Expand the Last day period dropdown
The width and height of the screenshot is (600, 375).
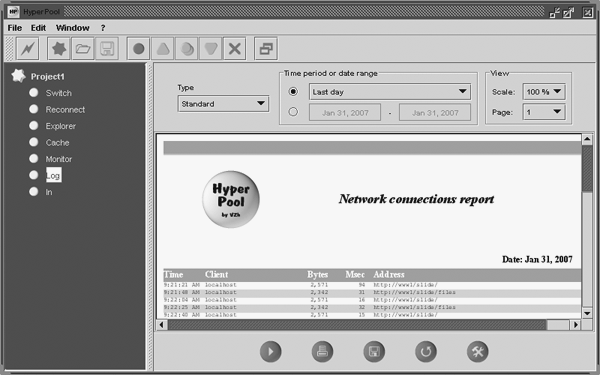[x=390, y=92]
